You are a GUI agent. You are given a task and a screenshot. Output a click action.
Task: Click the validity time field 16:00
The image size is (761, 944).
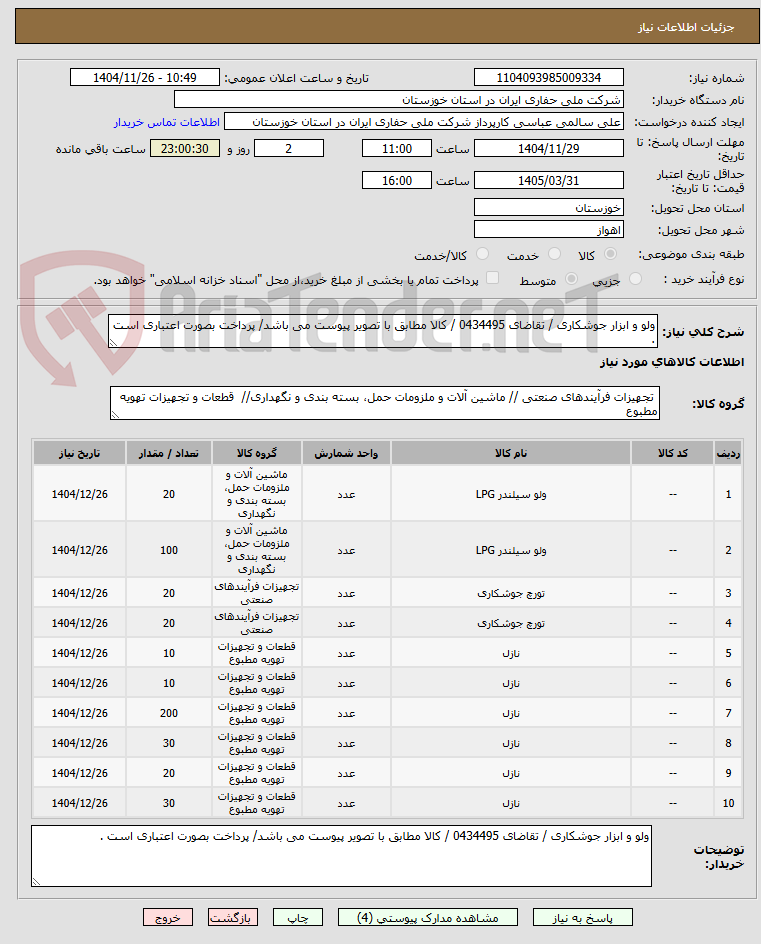pos(397,181)
